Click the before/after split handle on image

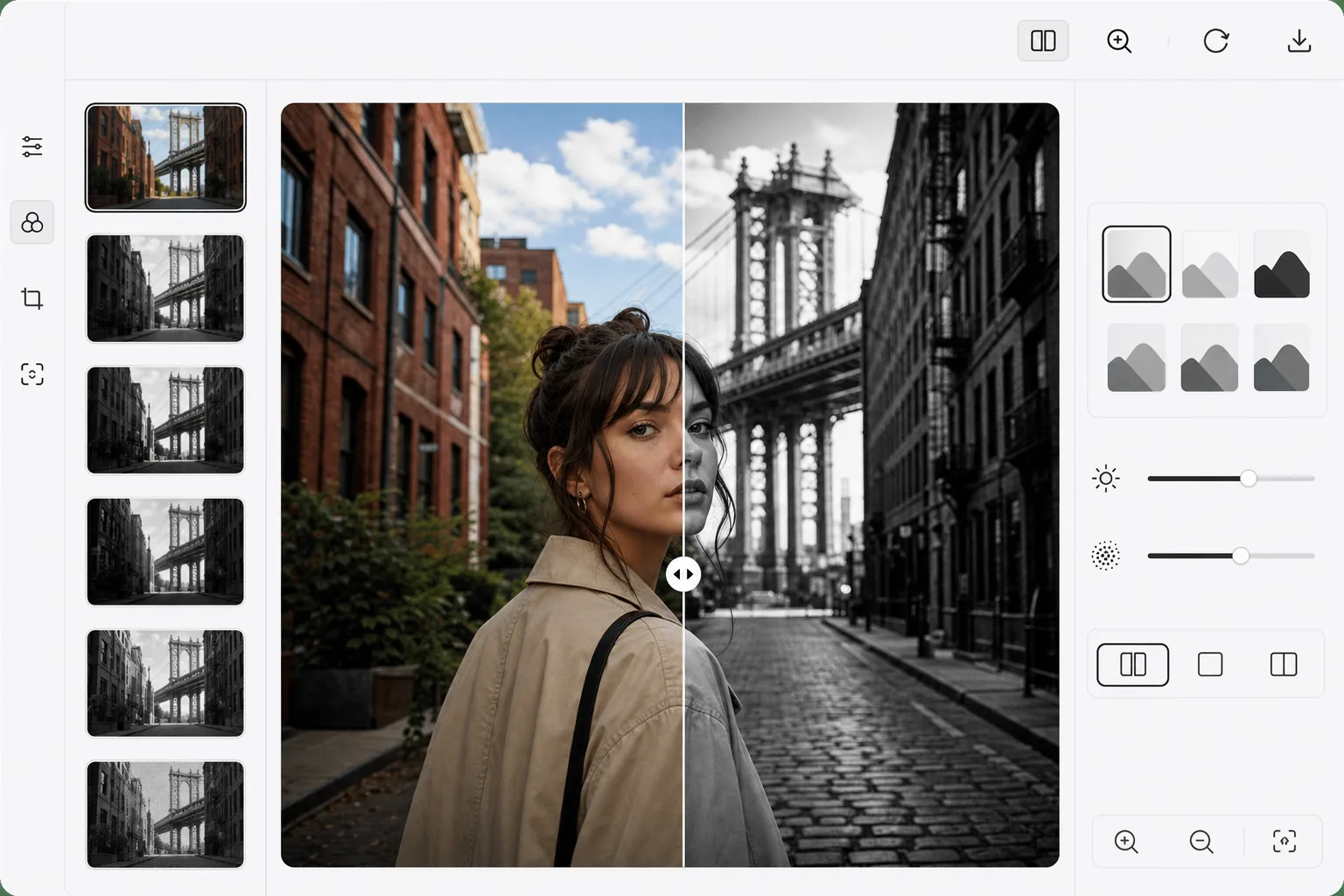click(x=683, y=575)
